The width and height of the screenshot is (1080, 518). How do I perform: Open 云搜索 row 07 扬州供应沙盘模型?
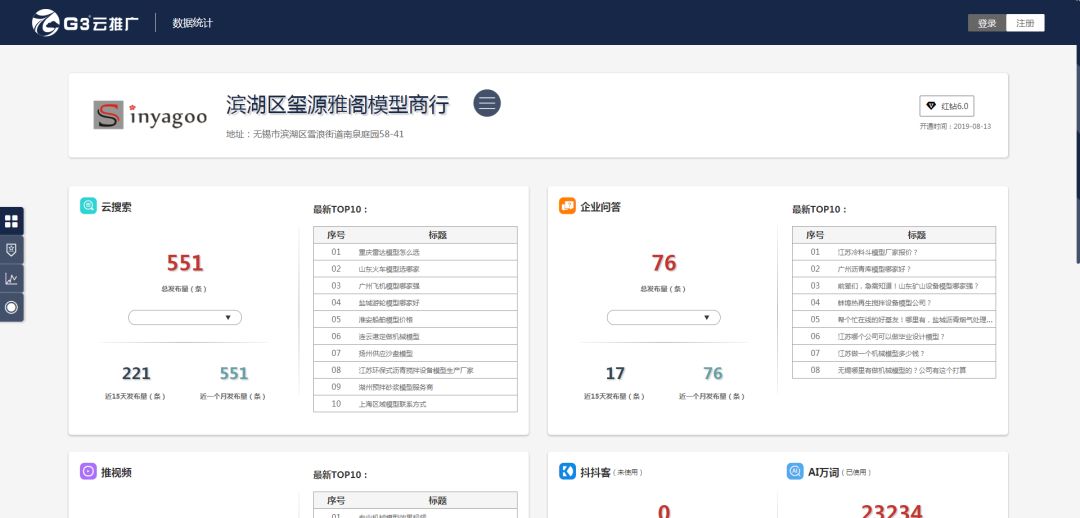tap(415, 353)
